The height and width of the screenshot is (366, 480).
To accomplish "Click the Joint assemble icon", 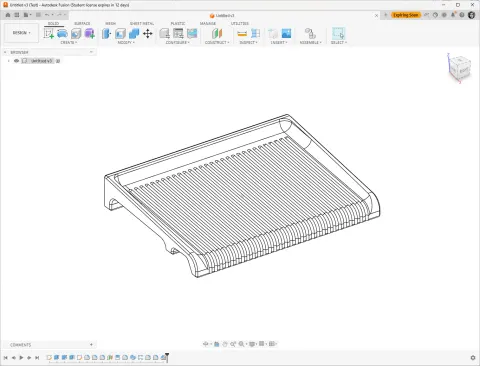I will pyautogui.click(x=310, y=33).
